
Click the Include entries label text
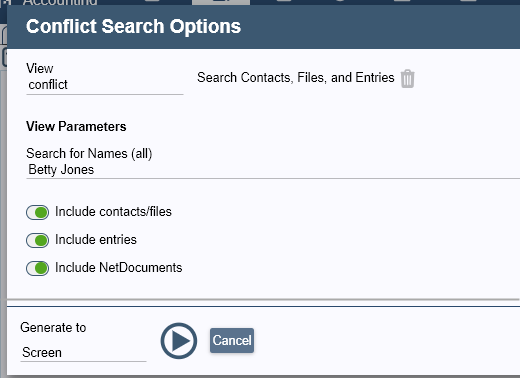[96, 240]
